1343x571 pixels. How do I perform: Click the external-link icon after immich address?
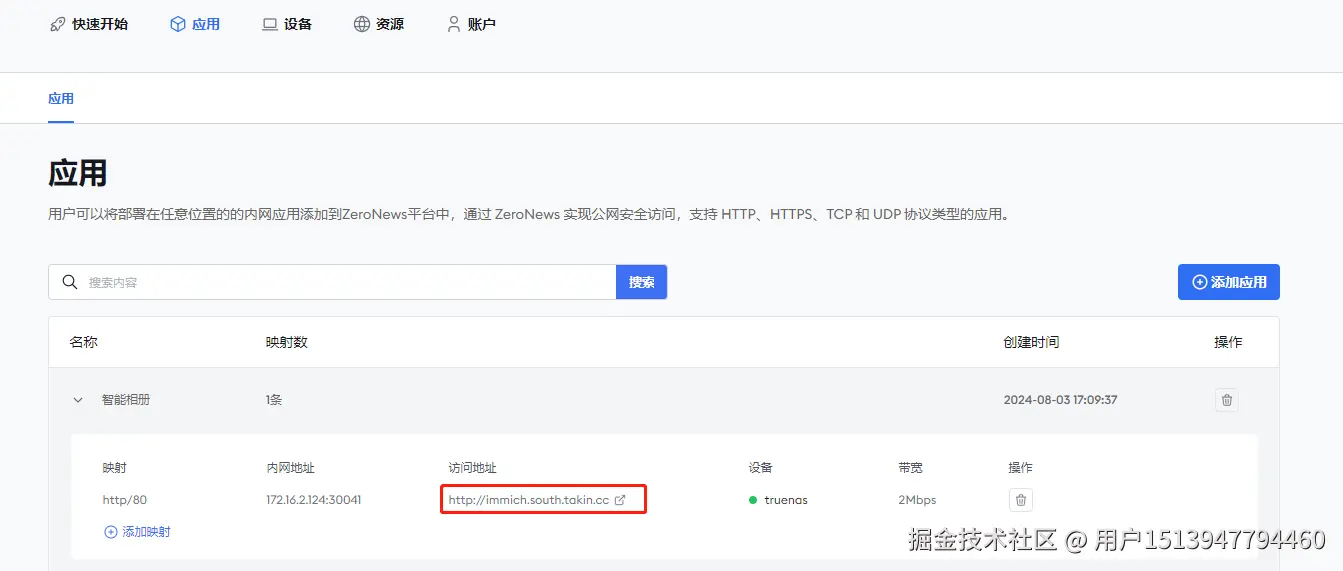point(620,500)
